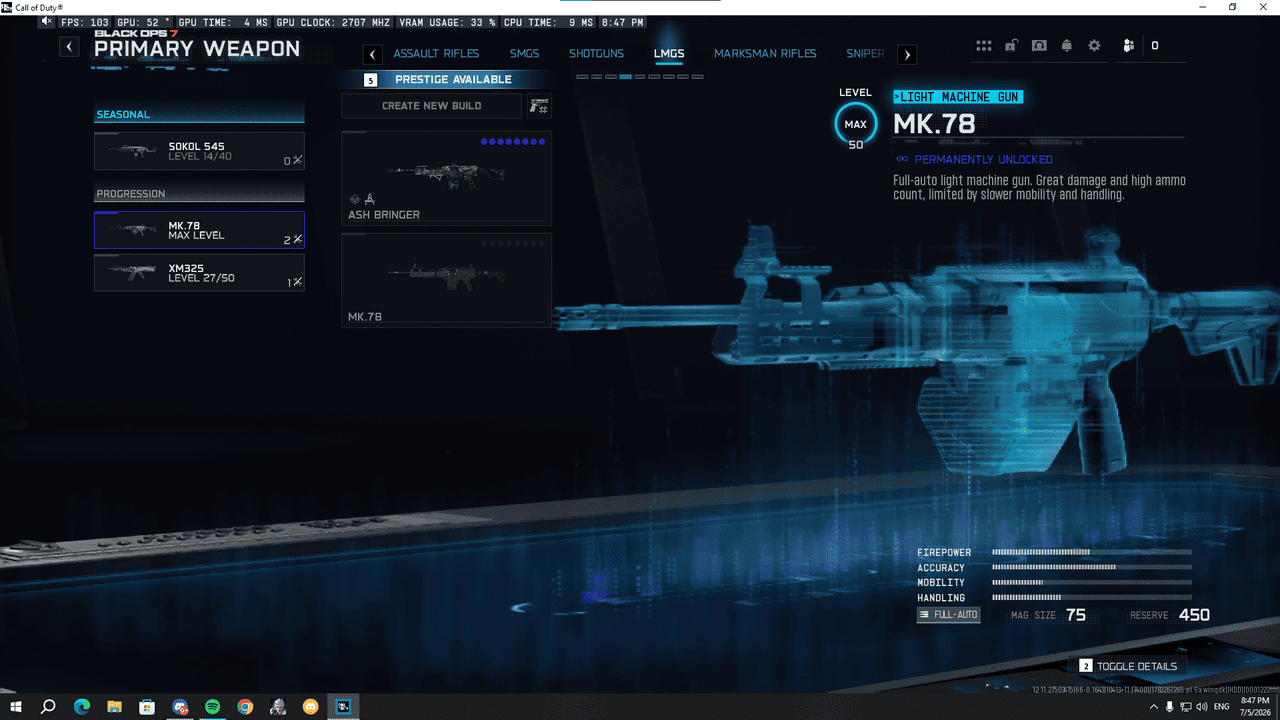
Task: Click the attachment icons on the Ash Bringer card
Action: [x=362, y=199]
